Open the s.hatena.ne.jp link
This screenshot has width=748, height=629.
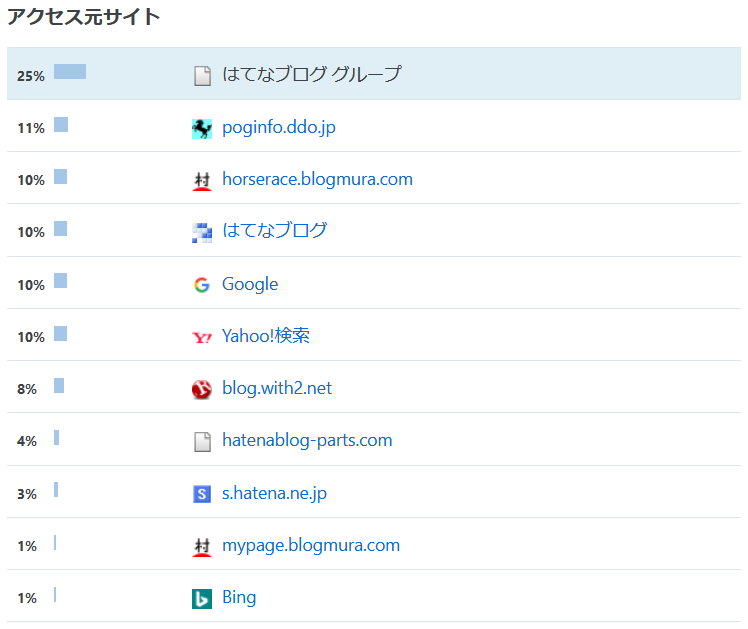pos(274,493)
